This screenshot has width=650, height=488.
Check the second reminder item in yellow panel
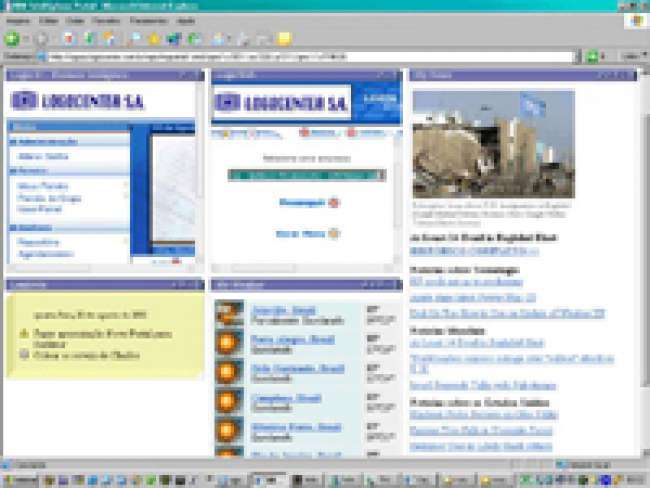[x=24, y=353]
